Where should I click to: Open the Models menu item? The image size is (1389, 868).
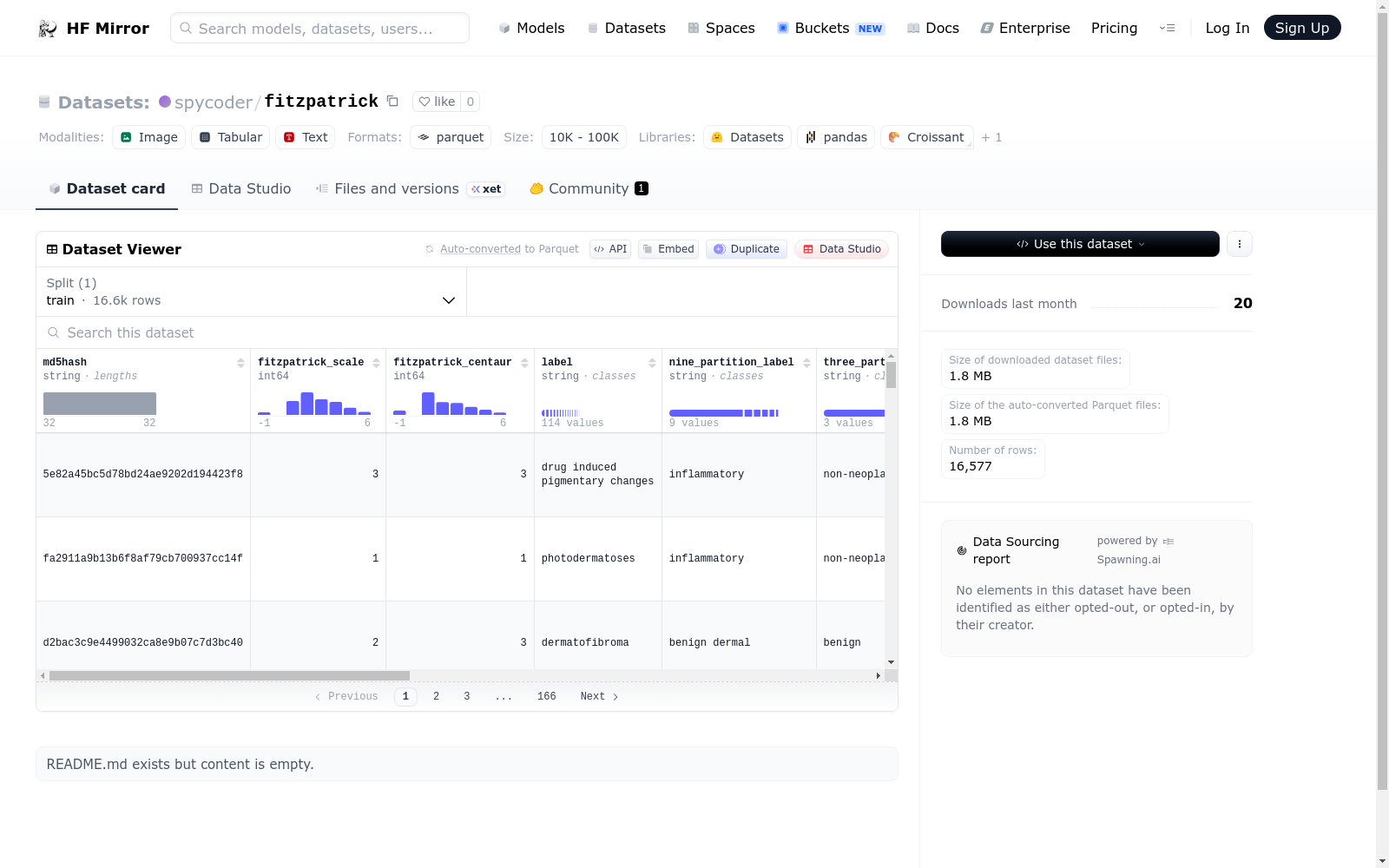pyautogui.click(x=531, y=28)
